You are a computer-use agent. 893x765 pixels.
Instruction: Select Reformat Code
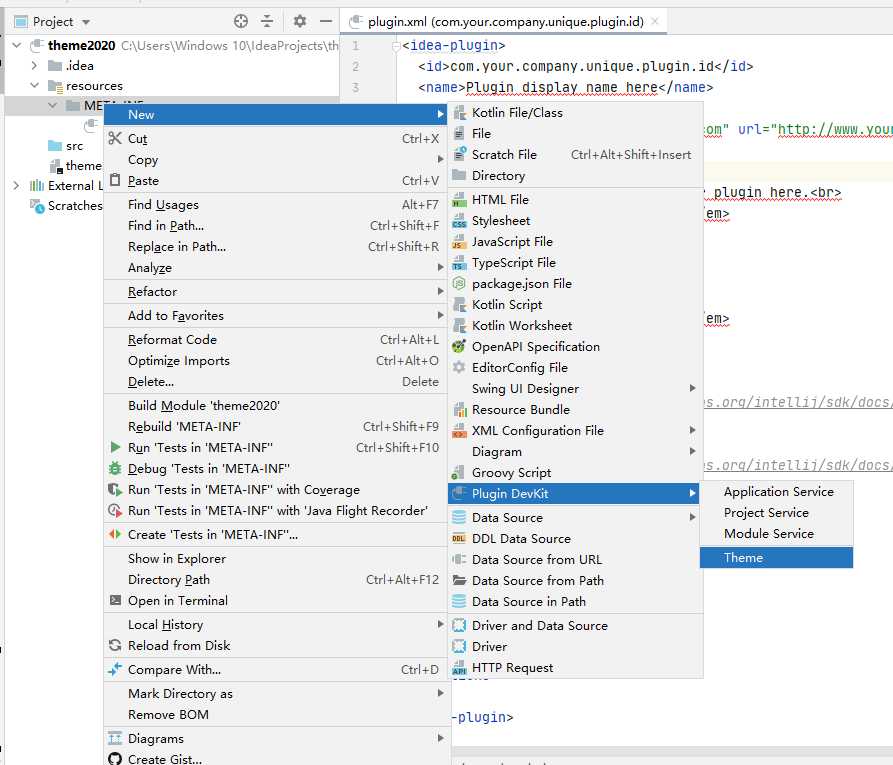275,339
